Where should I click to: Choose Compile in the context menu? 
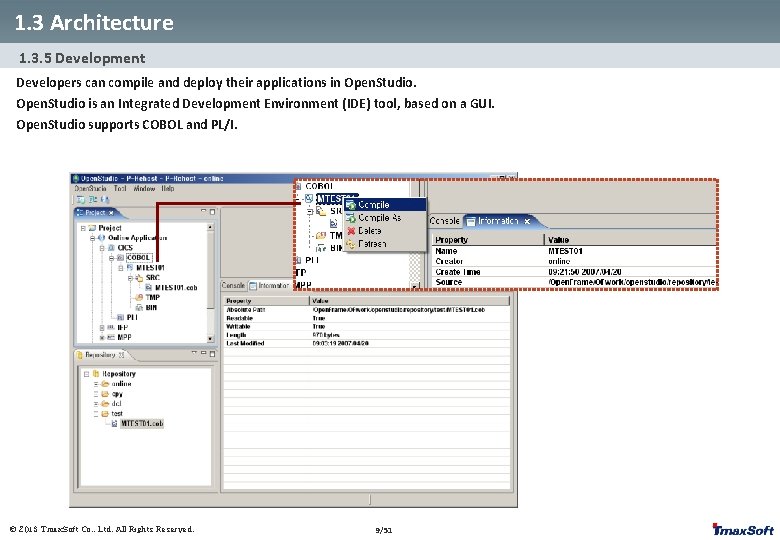(386, 204)
